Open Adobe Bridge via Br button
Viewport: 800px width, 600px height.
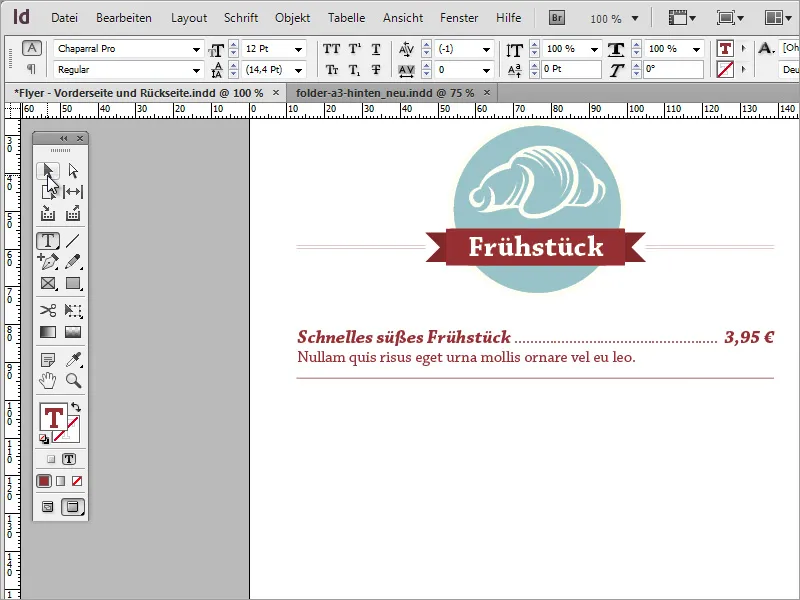[557, 18]
